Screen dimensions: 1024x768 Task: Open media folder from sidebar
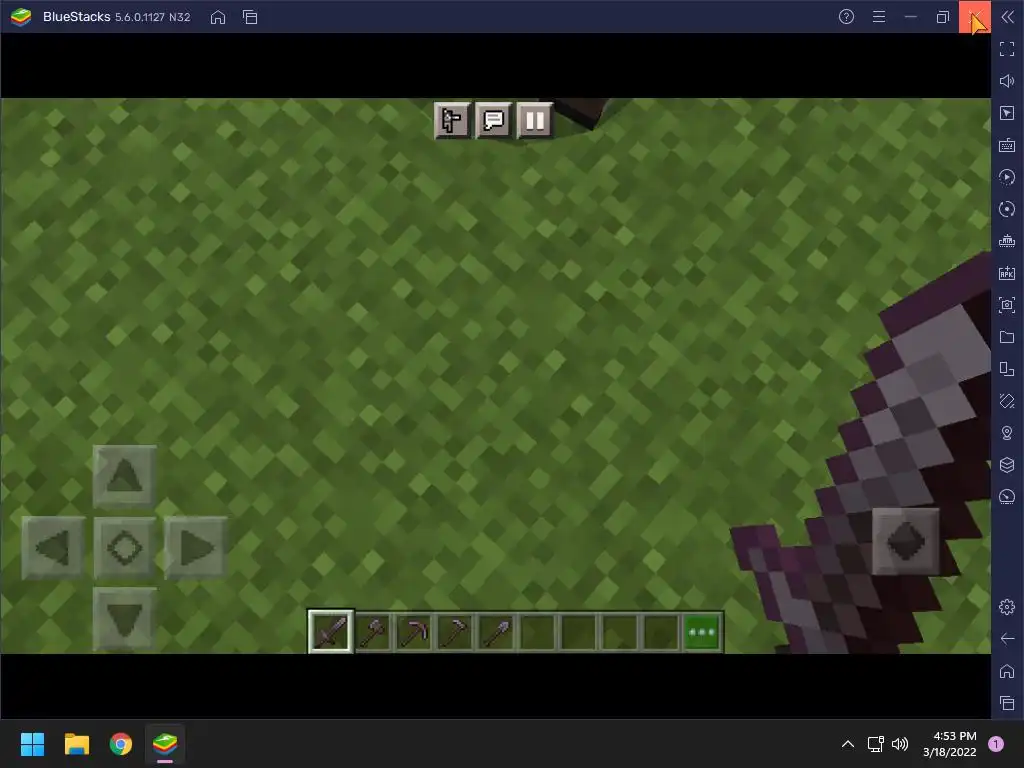(x=1007, y=337)
